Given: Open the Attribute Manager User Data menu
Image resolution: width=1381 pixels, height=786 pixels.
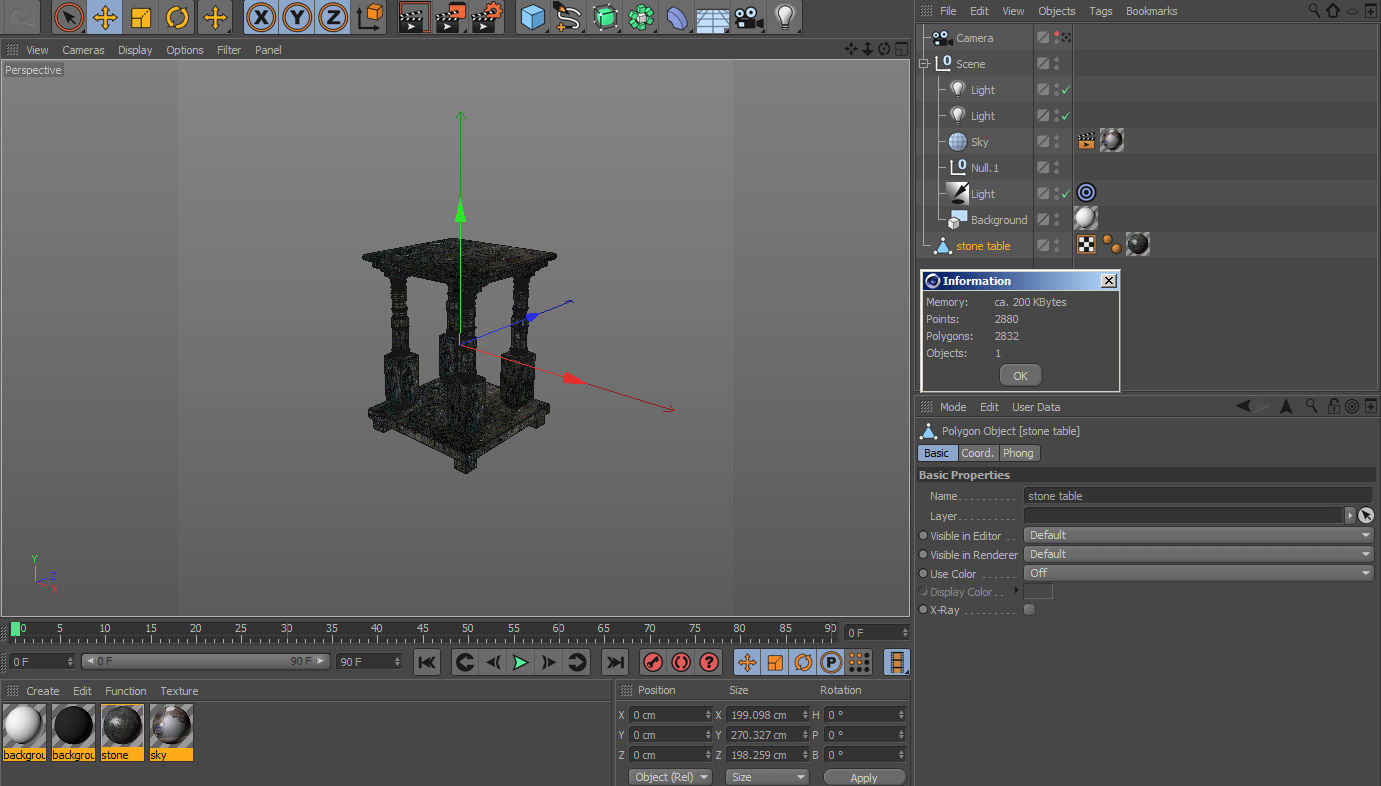Looking at the screenshot, I should (x=1036, y=407).
